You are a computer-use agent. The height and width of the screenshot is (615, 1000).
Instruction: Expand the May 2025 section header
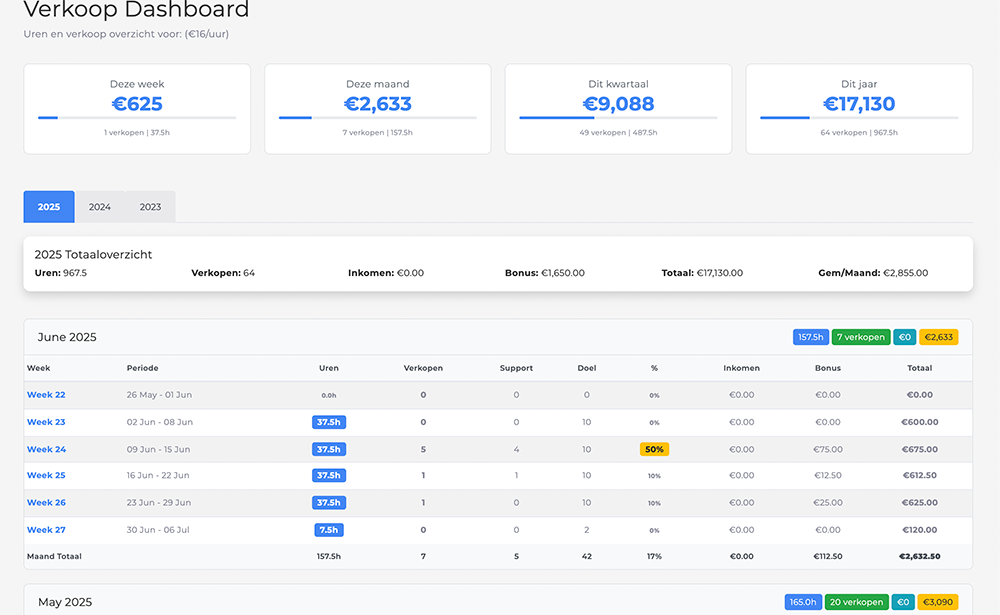pyautogui.click(x=65, y=602)
